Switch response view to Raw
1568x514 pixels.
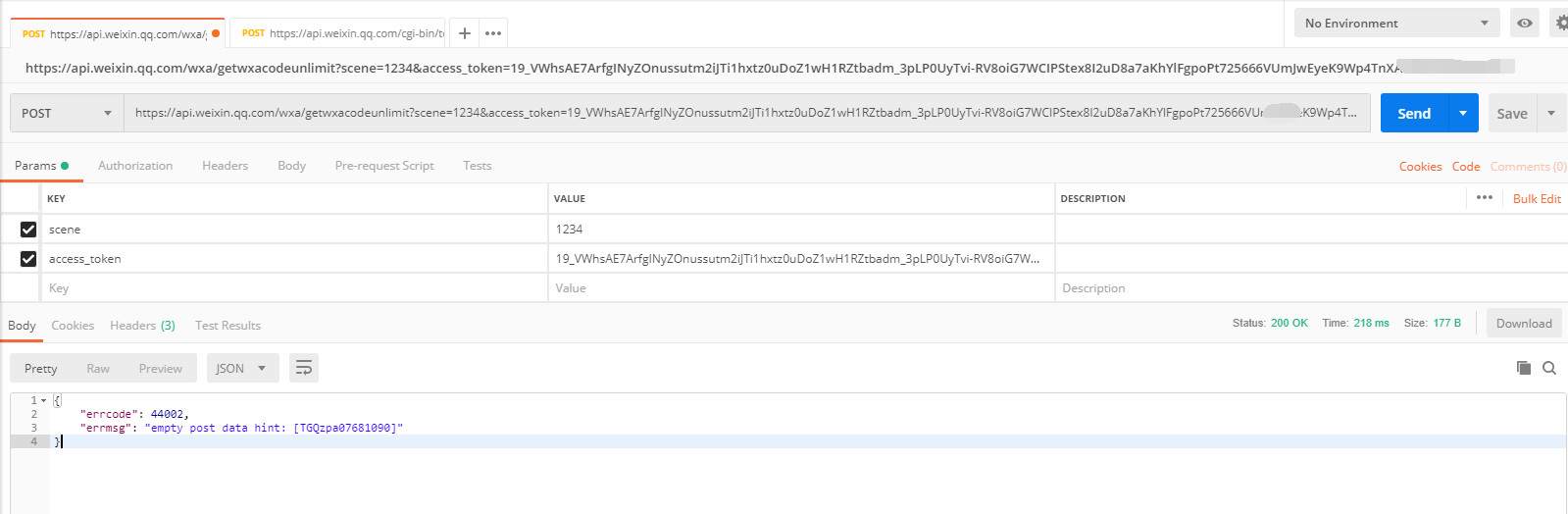[98, 368]
